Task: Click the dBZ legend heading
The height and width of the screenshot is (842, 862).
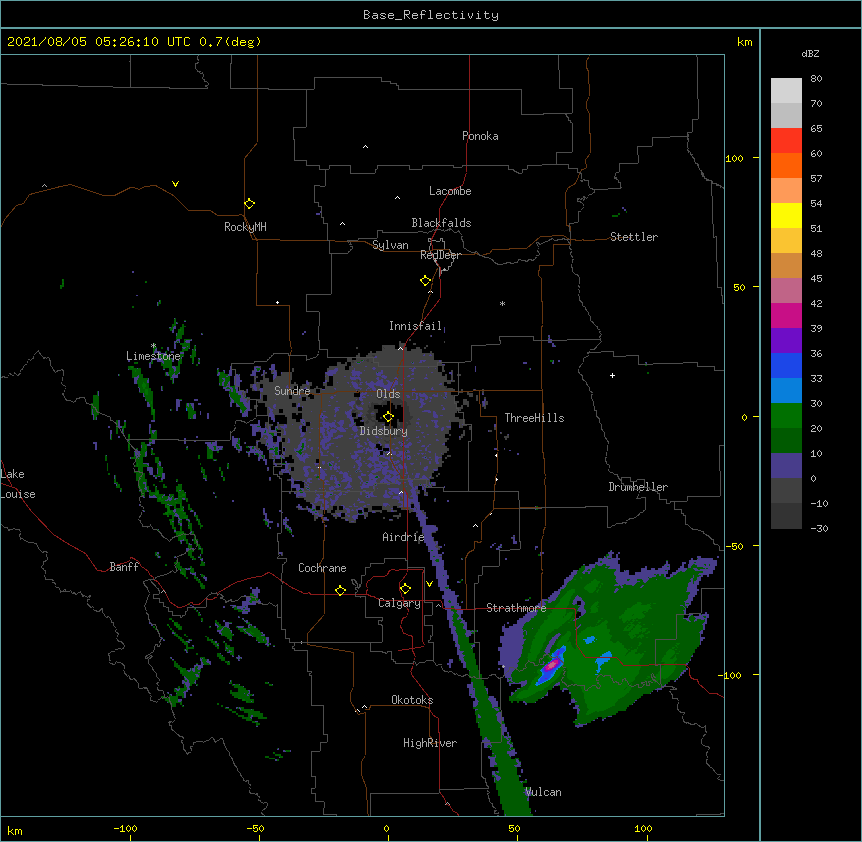Action: click(x=810, y=53)
